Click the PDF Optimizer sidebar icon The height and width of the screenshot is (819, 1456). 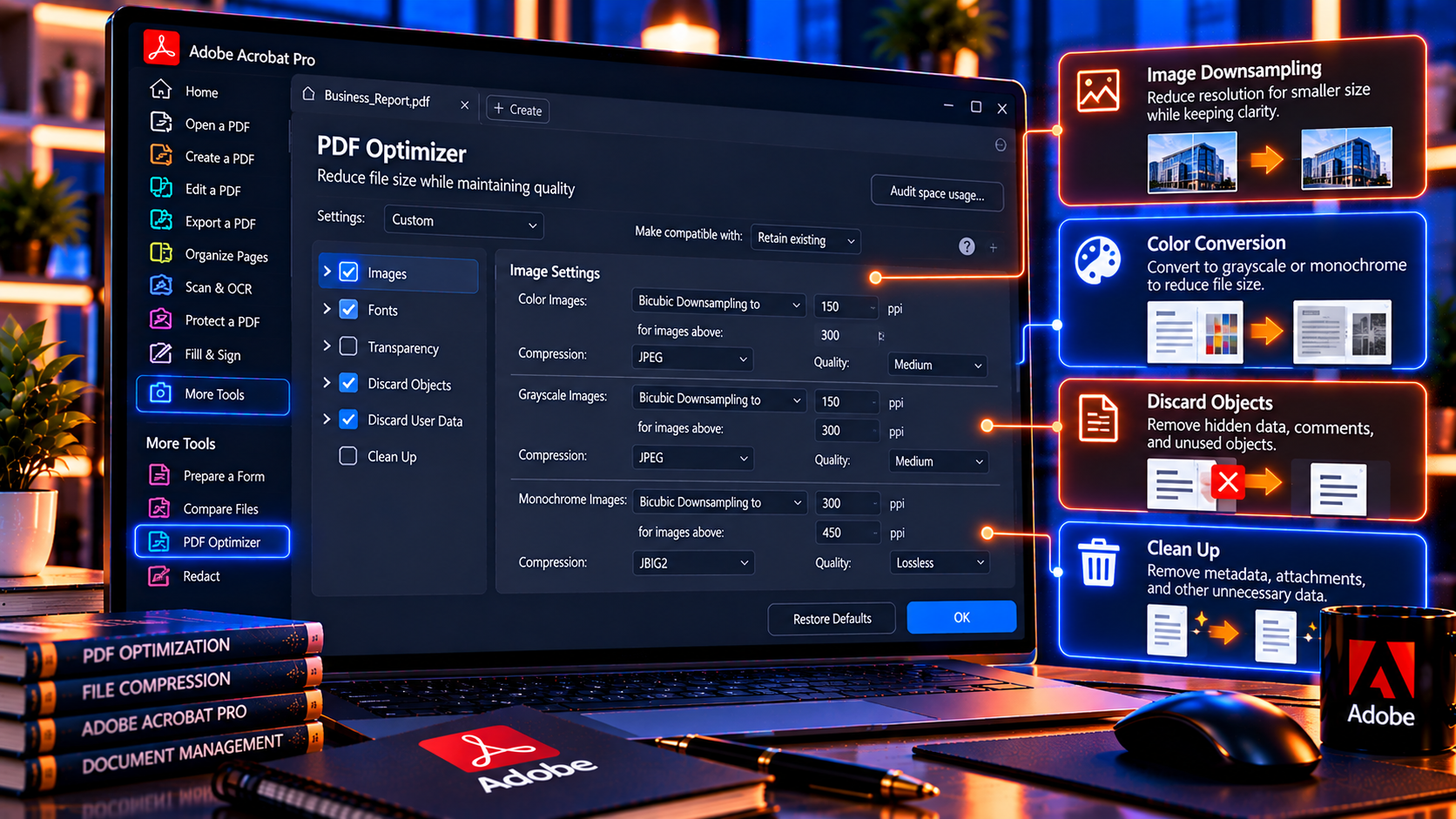coord(159,541)
